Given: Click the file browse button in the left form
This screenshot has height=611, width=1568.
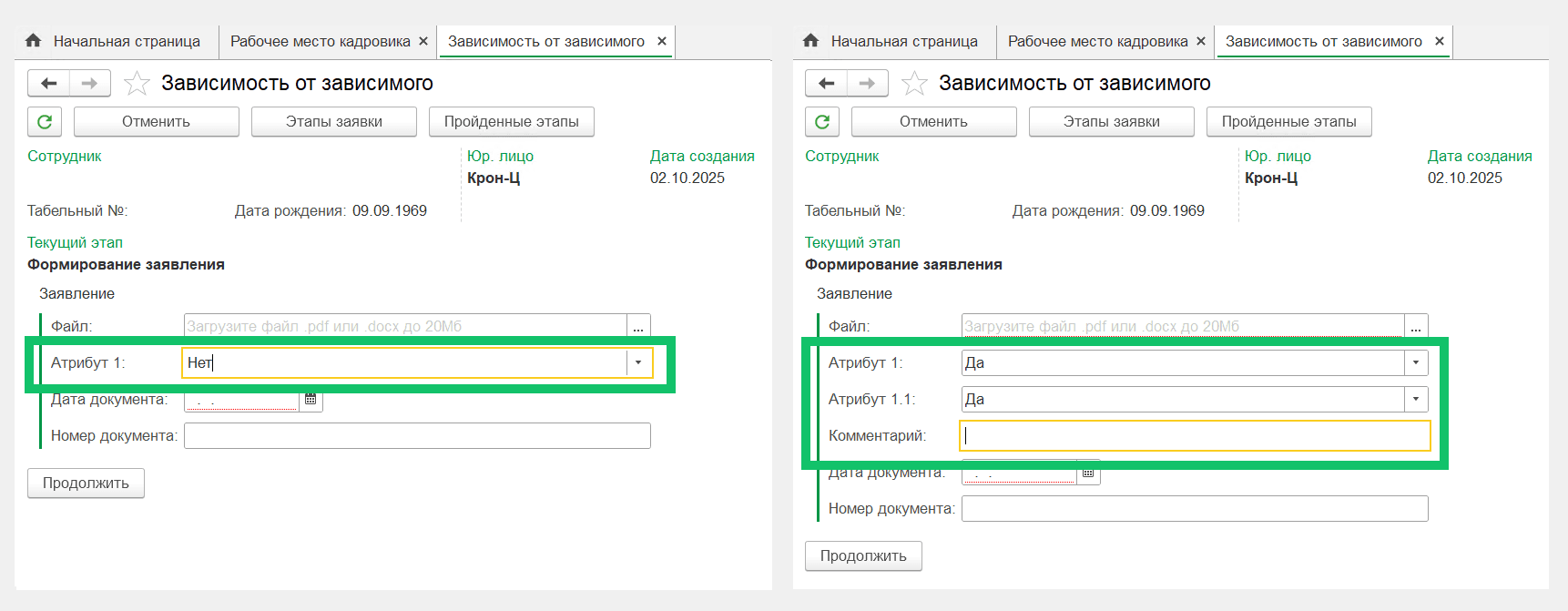Looking at the screenshot, I should pos(638,326).
